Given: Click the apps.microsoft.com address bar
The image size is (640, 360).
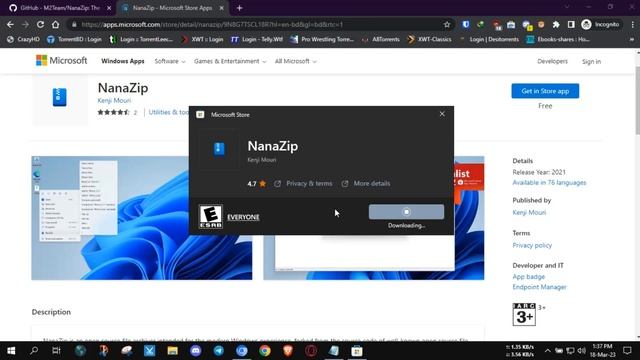Looking at the screenshot, I should pos(261,24).
